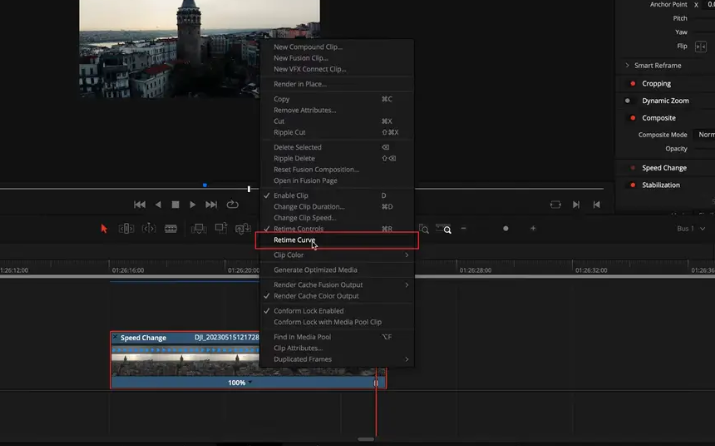Select Change Clip Speed menu entry

[305, 218]
